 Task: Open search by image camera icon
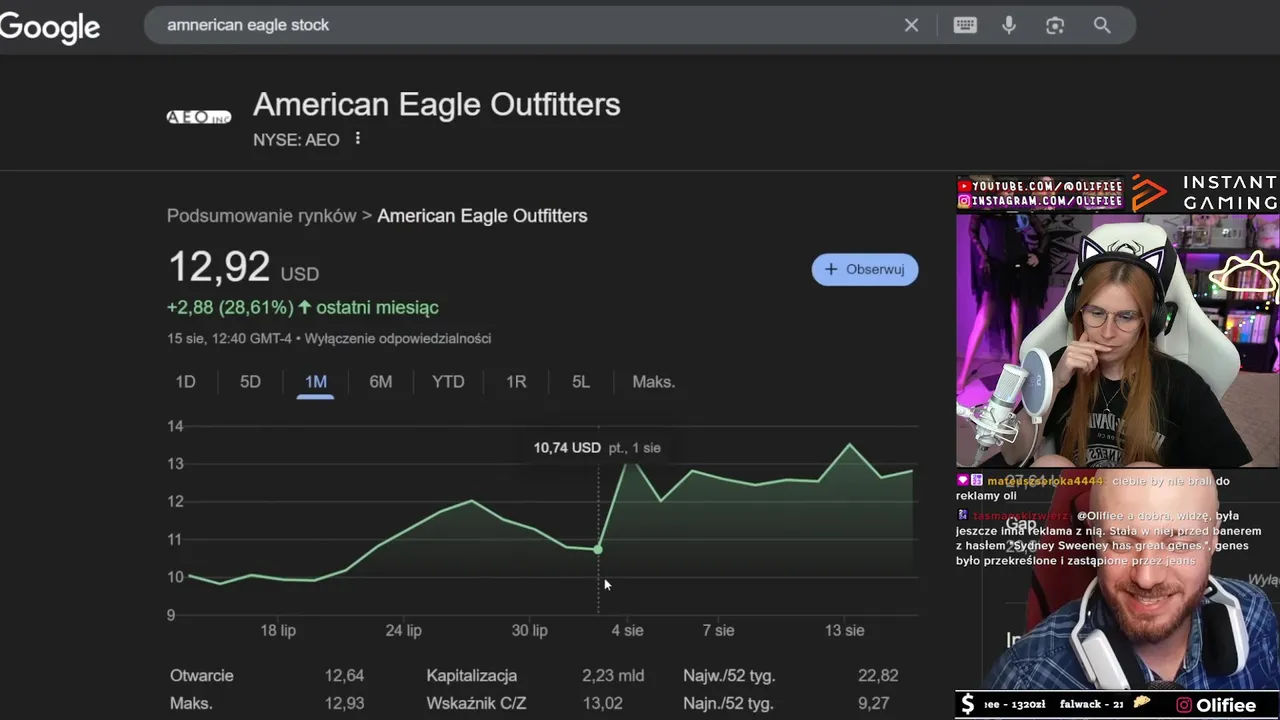click(1055, 25)
